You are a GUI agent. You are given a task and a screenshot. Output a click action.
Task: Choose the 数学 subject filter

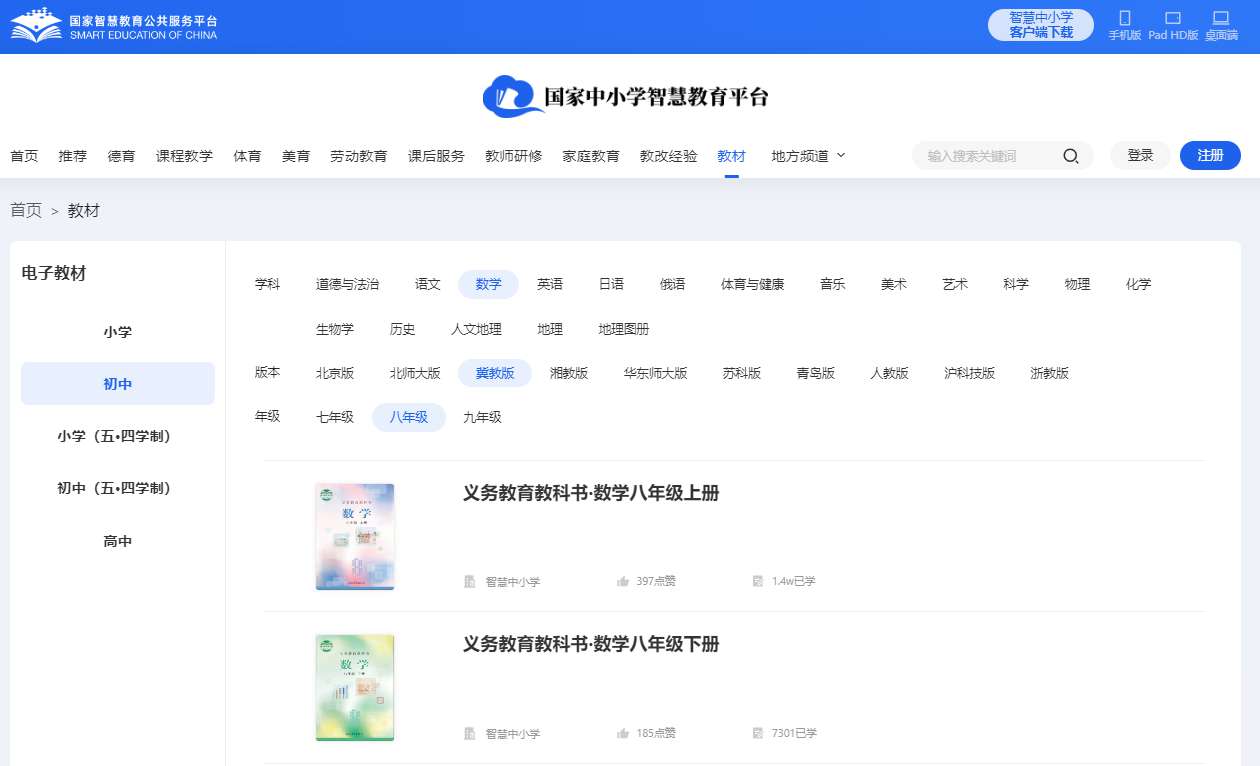(x=488, y=284)
